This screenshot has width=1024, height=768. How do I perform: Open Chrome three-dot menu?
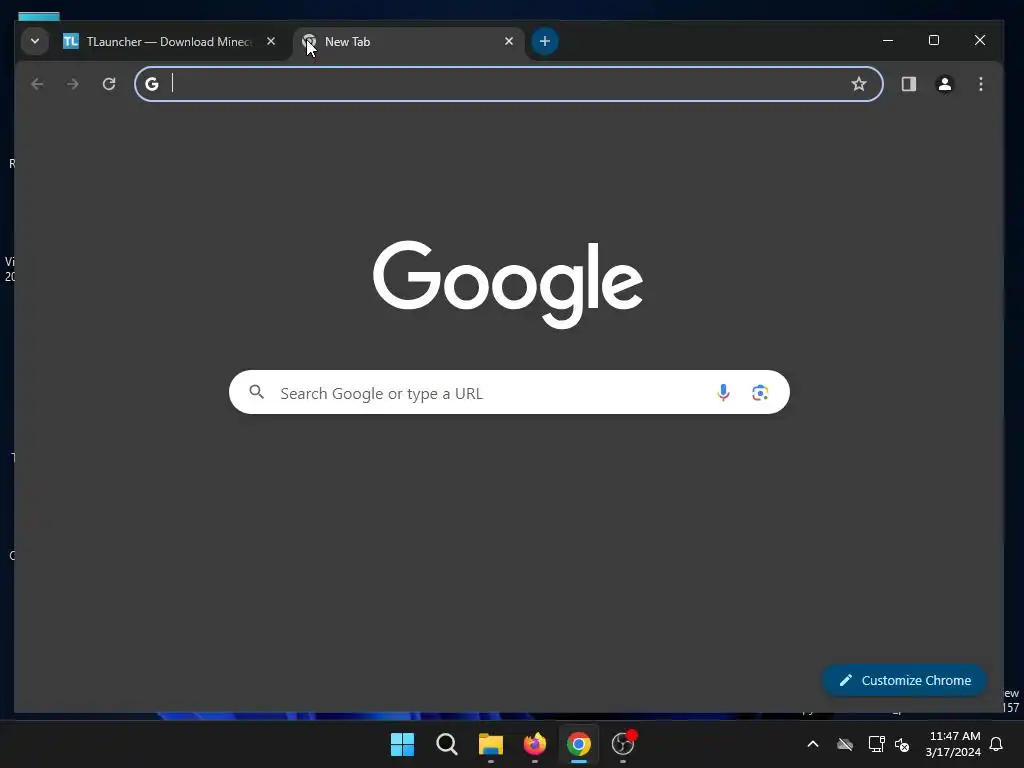click(980, 84)
